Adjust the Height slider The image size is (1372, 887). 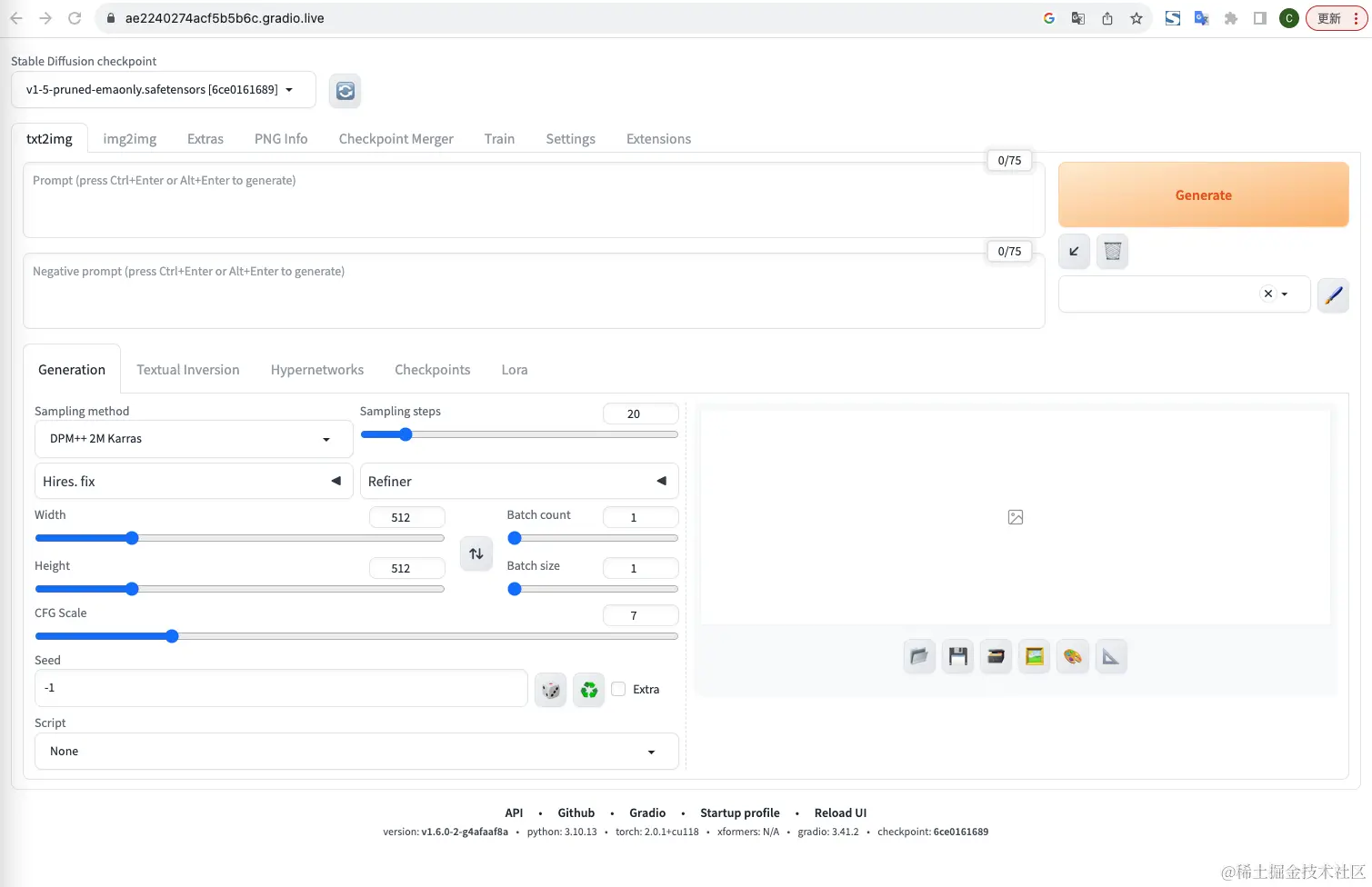[240, 589]
